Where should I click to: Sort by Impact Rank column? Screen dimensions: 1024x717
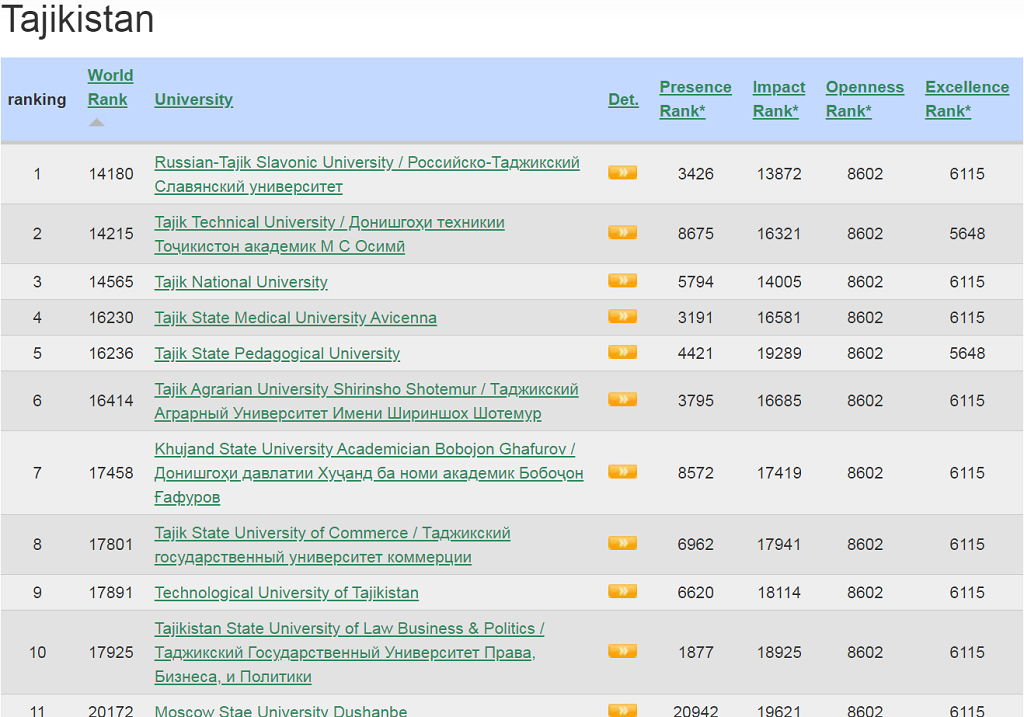coord(778,99)
